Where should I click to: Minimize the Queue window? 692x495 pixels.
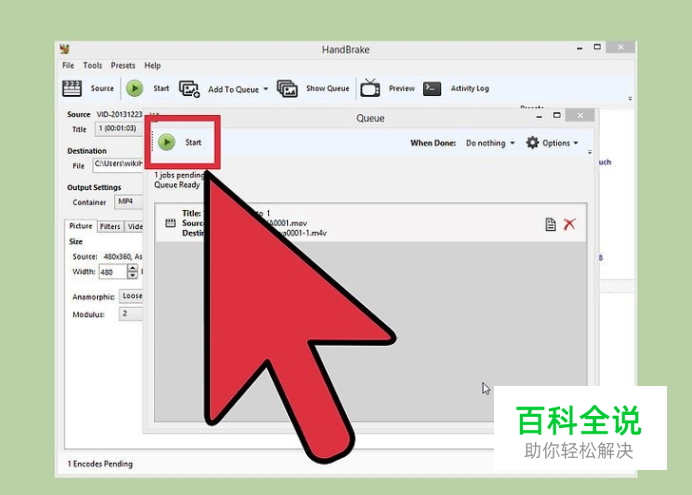point(539,116)
